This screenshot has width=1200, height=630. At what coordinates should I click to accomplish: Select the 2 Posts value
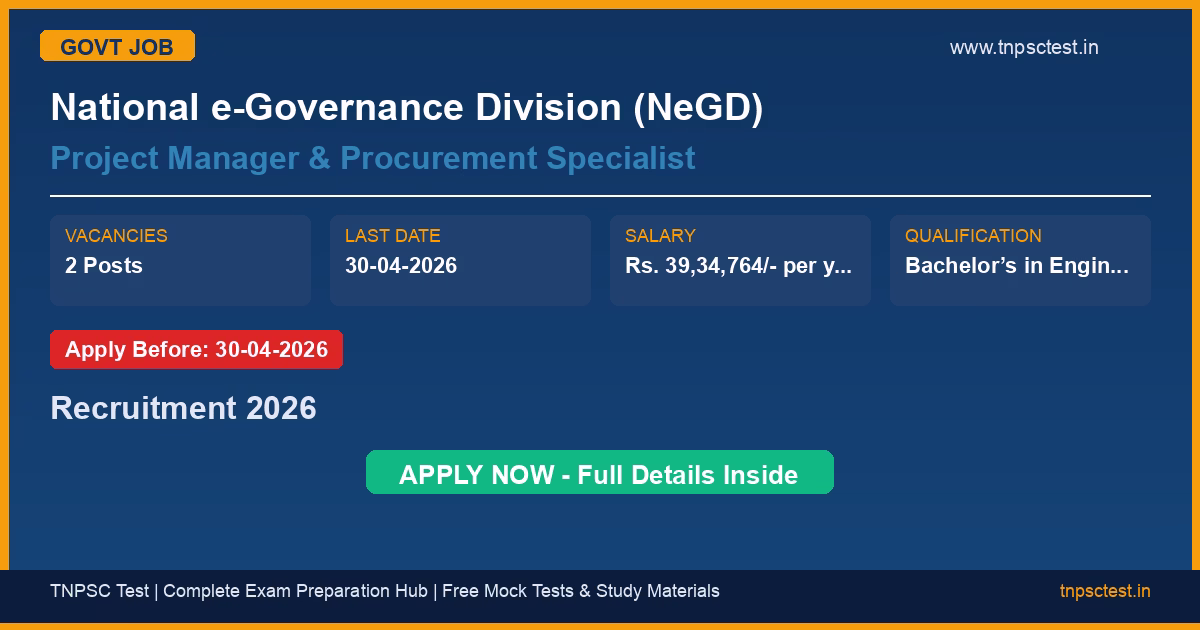tap(104, 265)
